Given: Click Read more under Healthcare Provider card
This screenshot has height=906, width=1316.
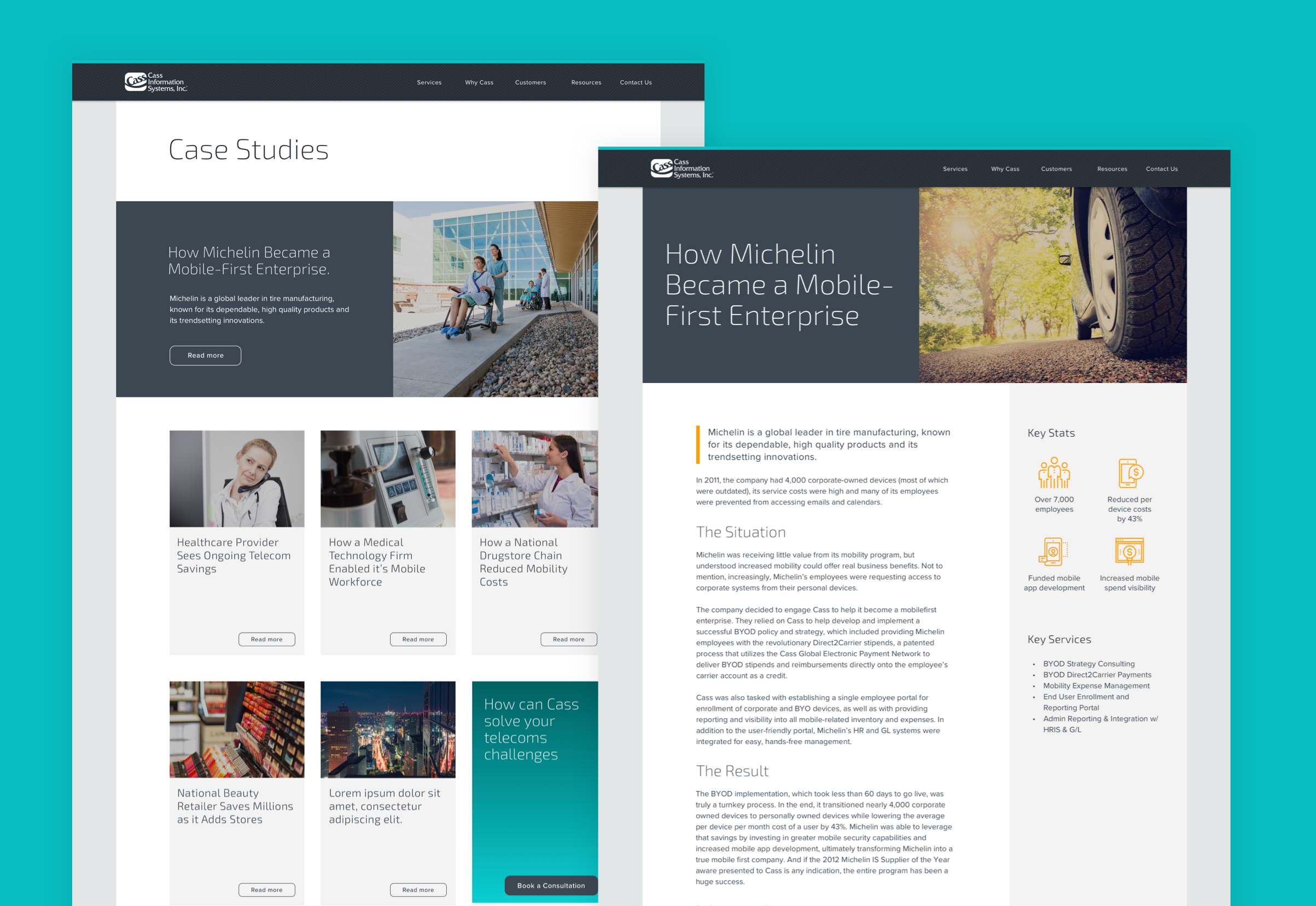Looking at the screenshot, I should click(x=266, y=639).
